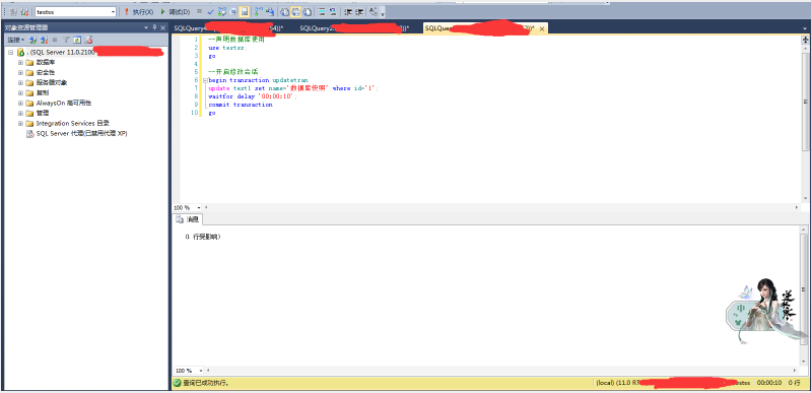Open the 消息 messages tab

coord(187,220)
